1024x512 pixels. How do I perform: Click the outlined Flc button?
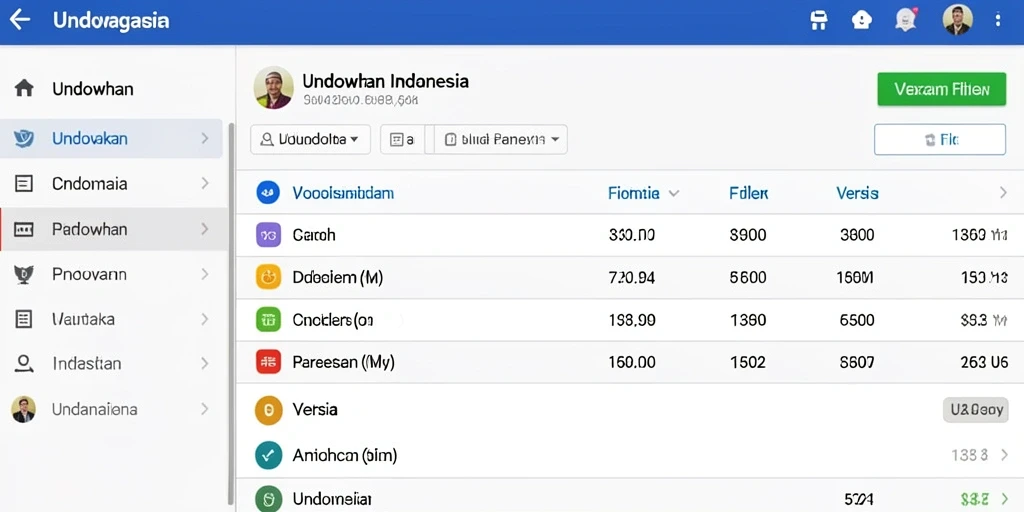pyautogui.click(x=940, y=139)
